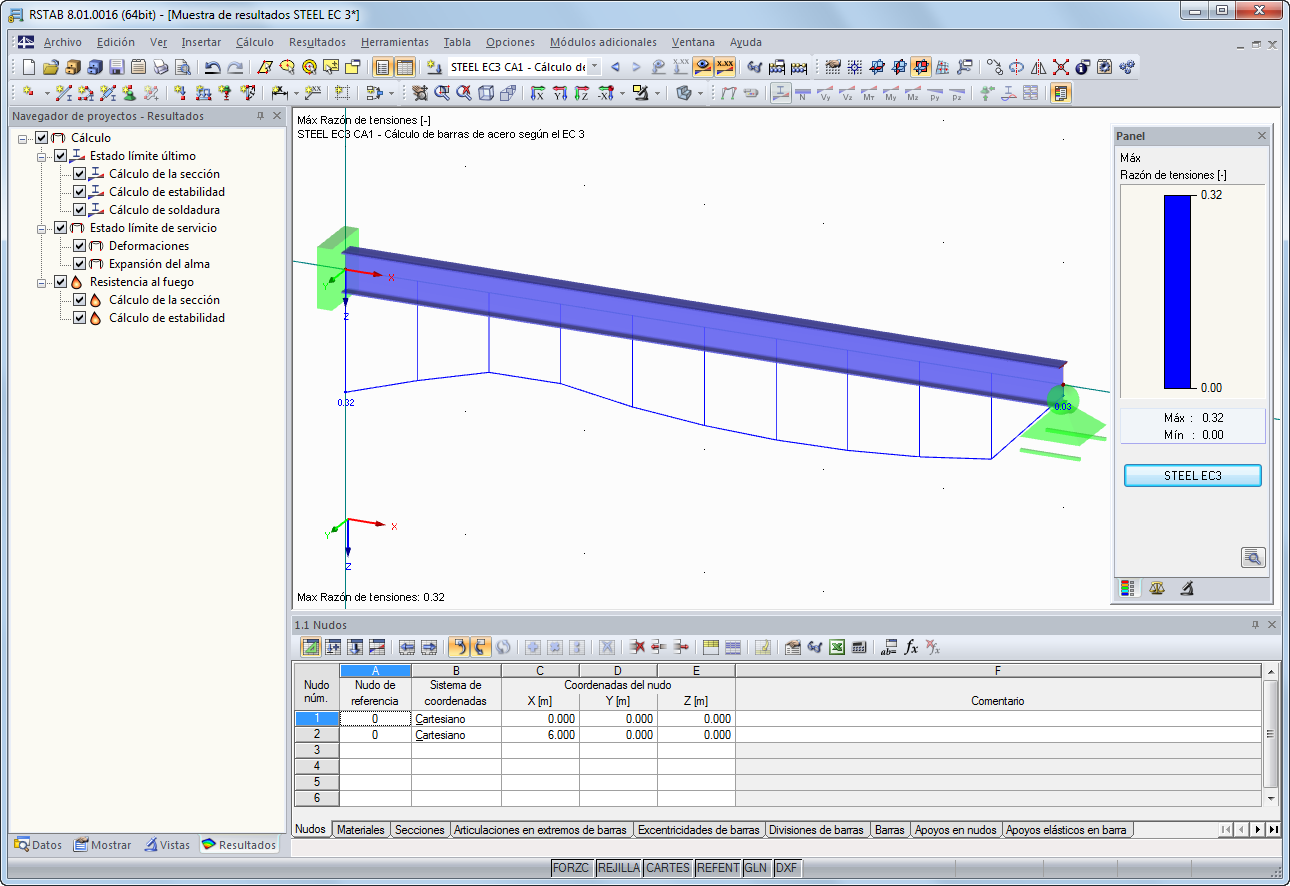Image resolution: width=1290 pixels, height=886 pixels.
Task: Click the blue stress ratio color bar
Action: 1178,291
